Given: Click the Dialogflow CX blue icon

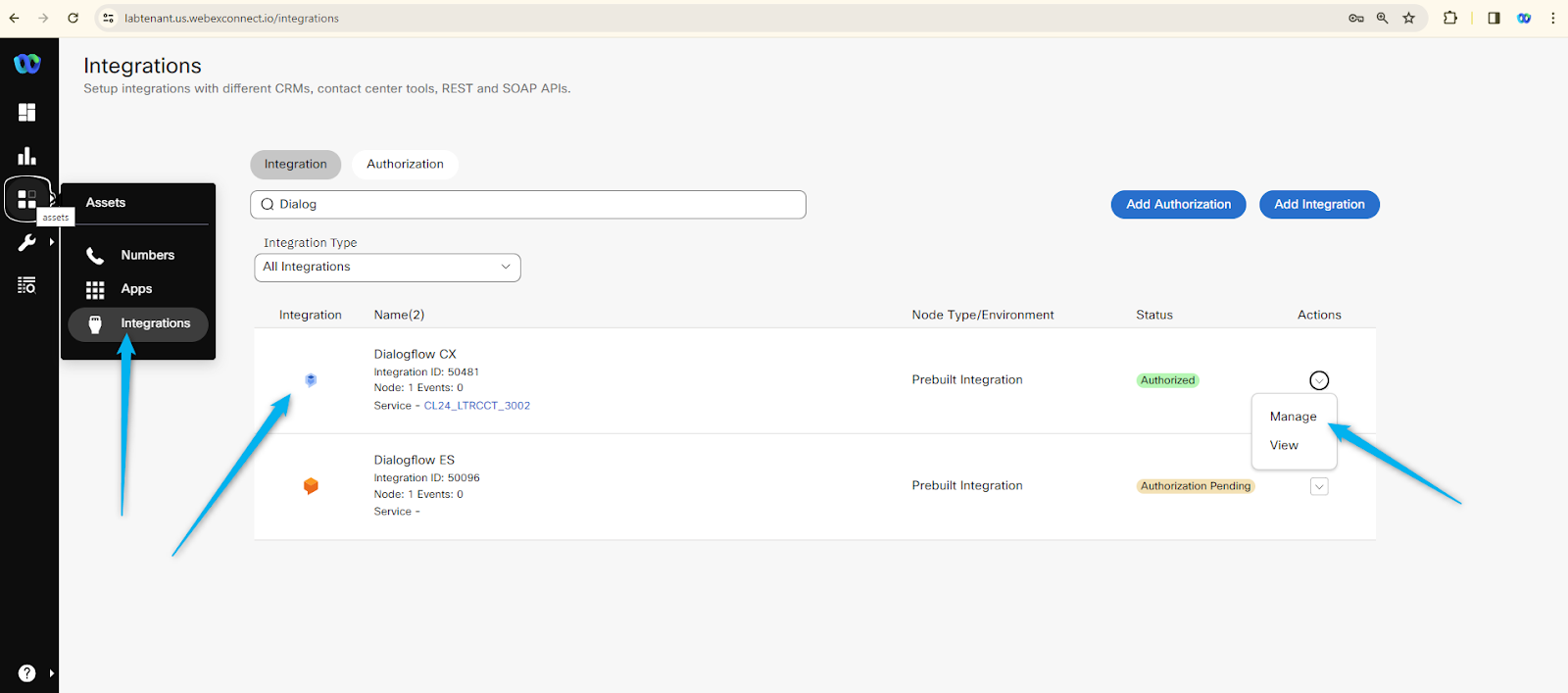Looking at the screenshot, I should click(311, 380).
